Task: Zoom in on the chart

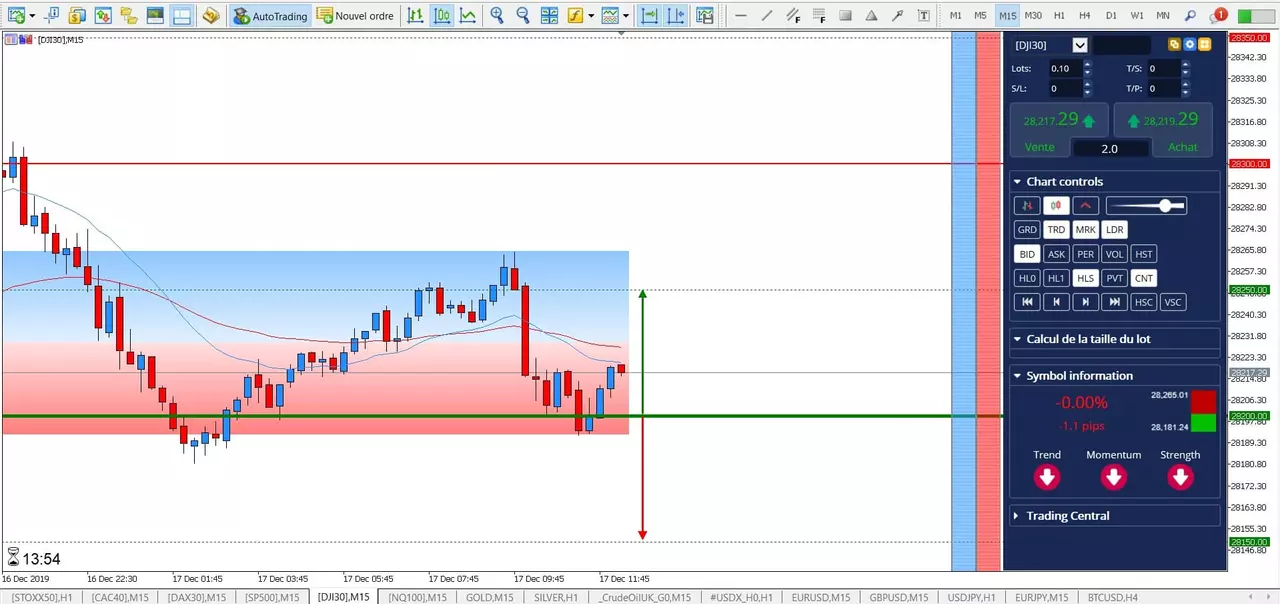Action: click(x=497, y=15)
